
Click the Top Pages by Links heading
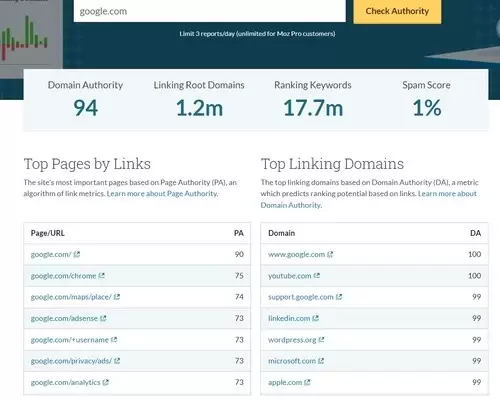[x=87, y=164]
